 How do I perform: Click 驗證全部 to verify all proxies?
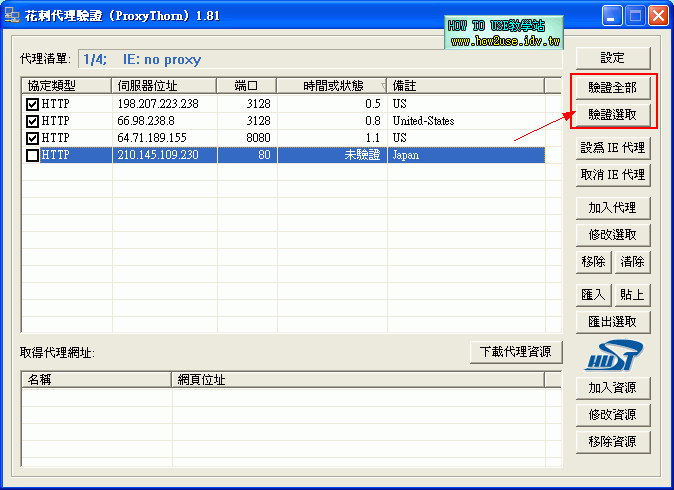coord(613,88)
